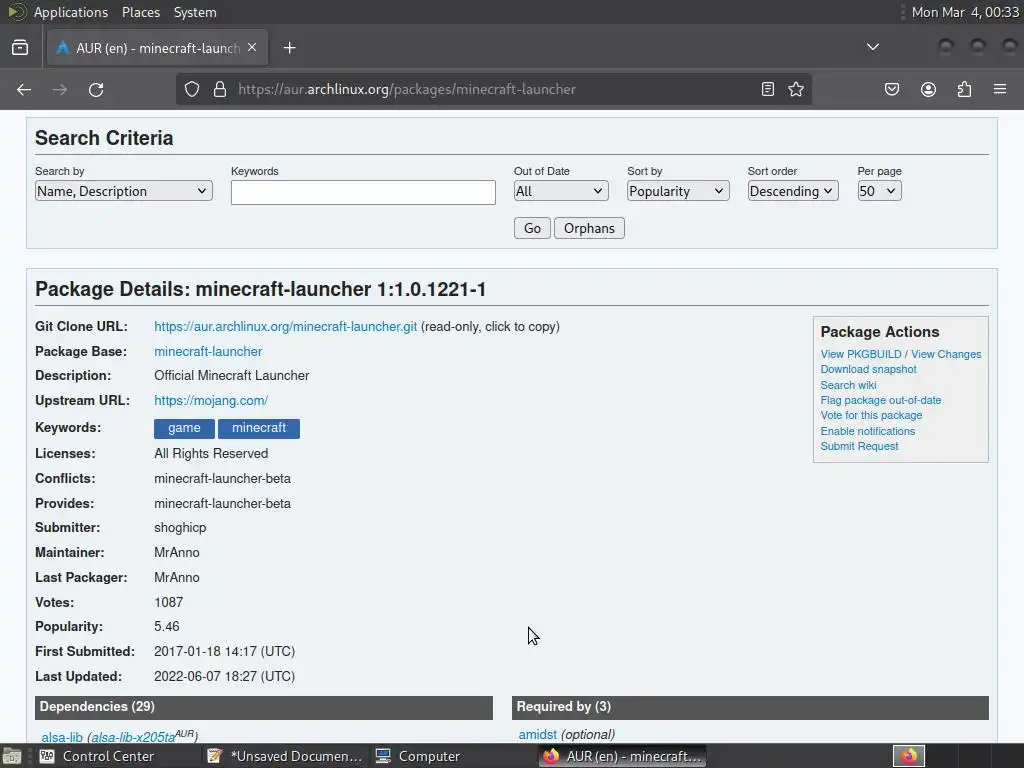Open the Out of Date dropdown
1024x768 pixels.
click(561, 191)
